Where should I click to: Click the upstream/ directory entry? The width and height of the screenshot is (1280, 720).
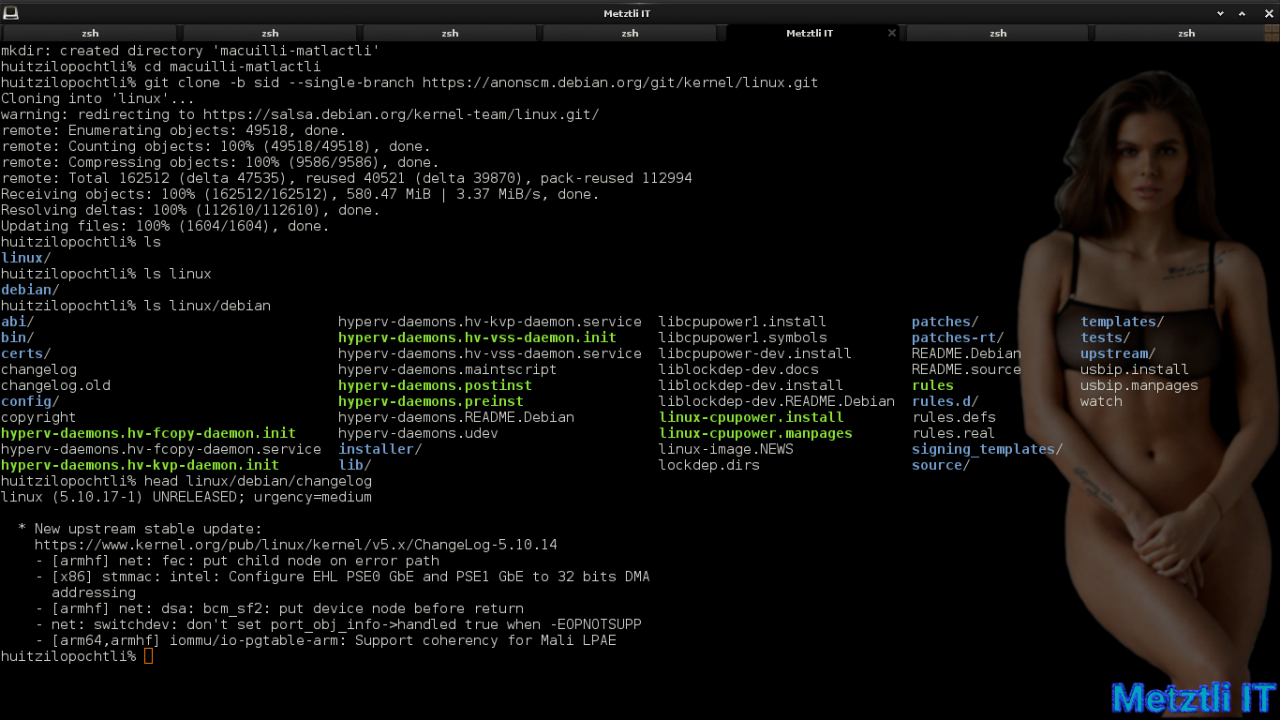click(1118, 353)
